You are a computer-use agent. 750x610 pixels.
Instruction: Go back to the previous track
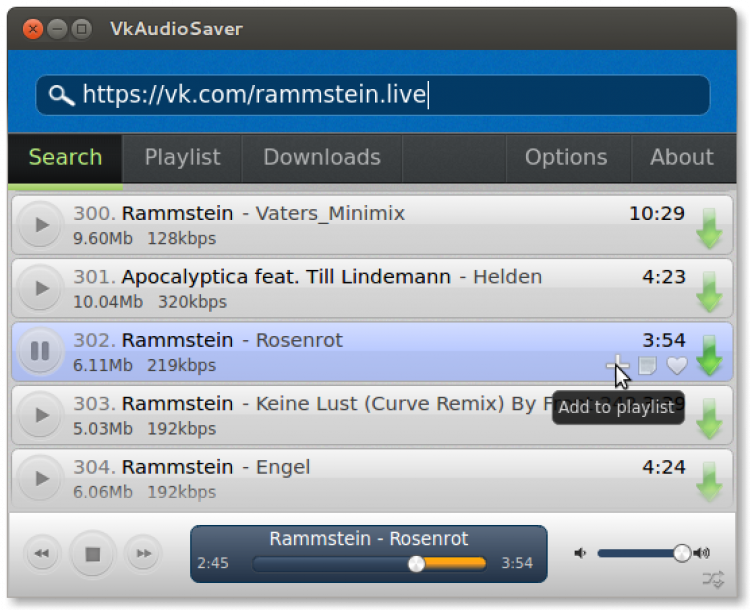41,553
